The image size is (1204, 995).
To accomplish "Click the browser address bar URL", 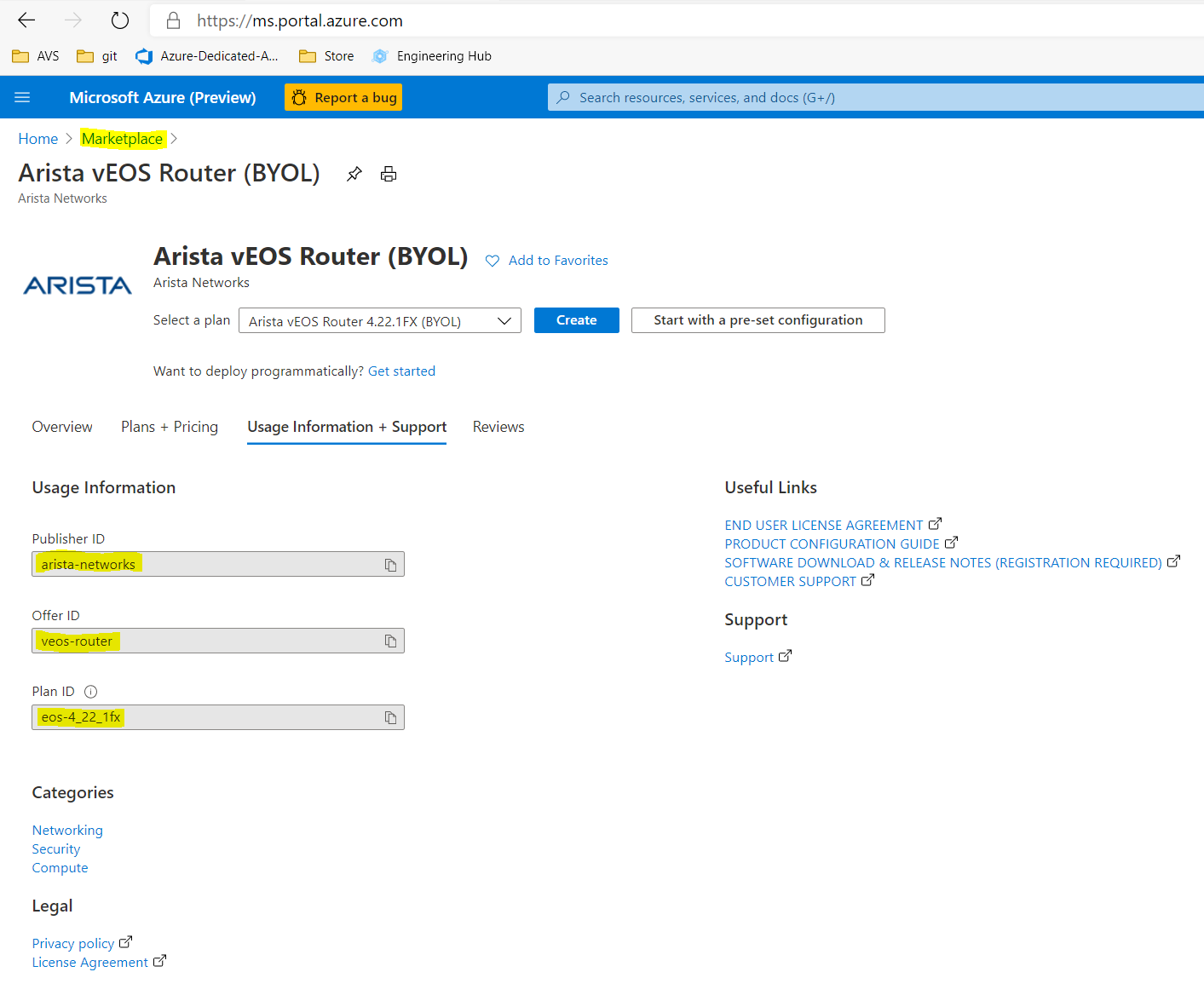I will (x=300, y=20).
